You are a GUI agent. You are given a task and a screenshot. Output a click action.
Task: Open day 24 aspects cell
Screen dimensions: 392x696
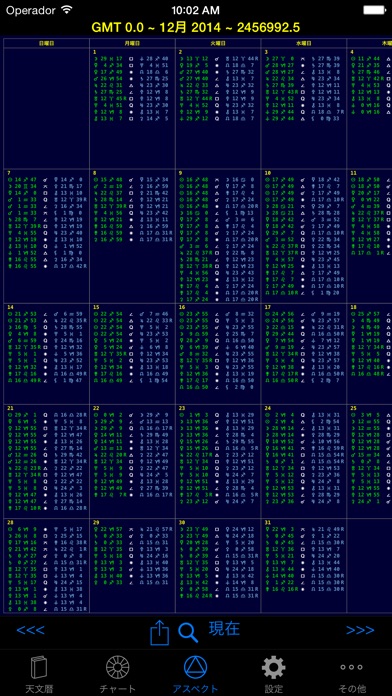[304, 461]
